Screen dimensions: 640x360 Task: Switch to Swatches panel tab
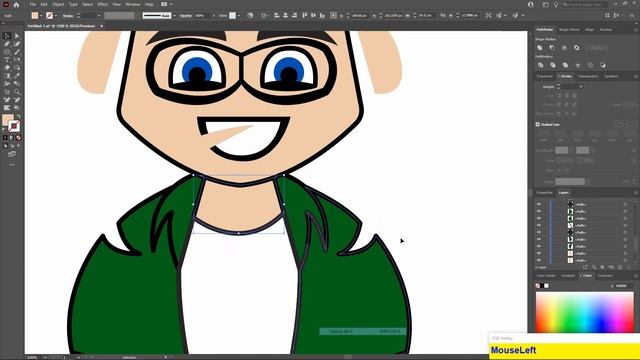click(605, 276)
